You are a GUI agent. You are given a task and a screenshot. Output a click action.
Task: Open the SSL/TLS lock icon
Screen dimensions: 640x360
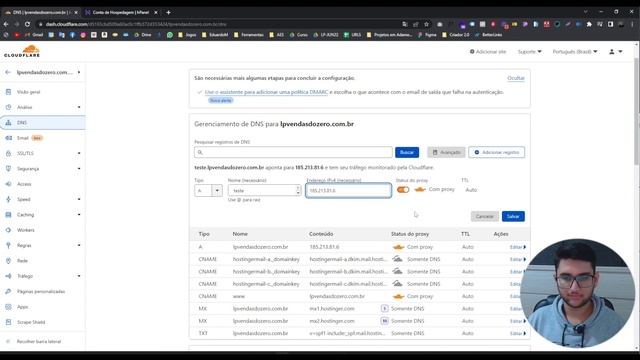tap(9, 153)
